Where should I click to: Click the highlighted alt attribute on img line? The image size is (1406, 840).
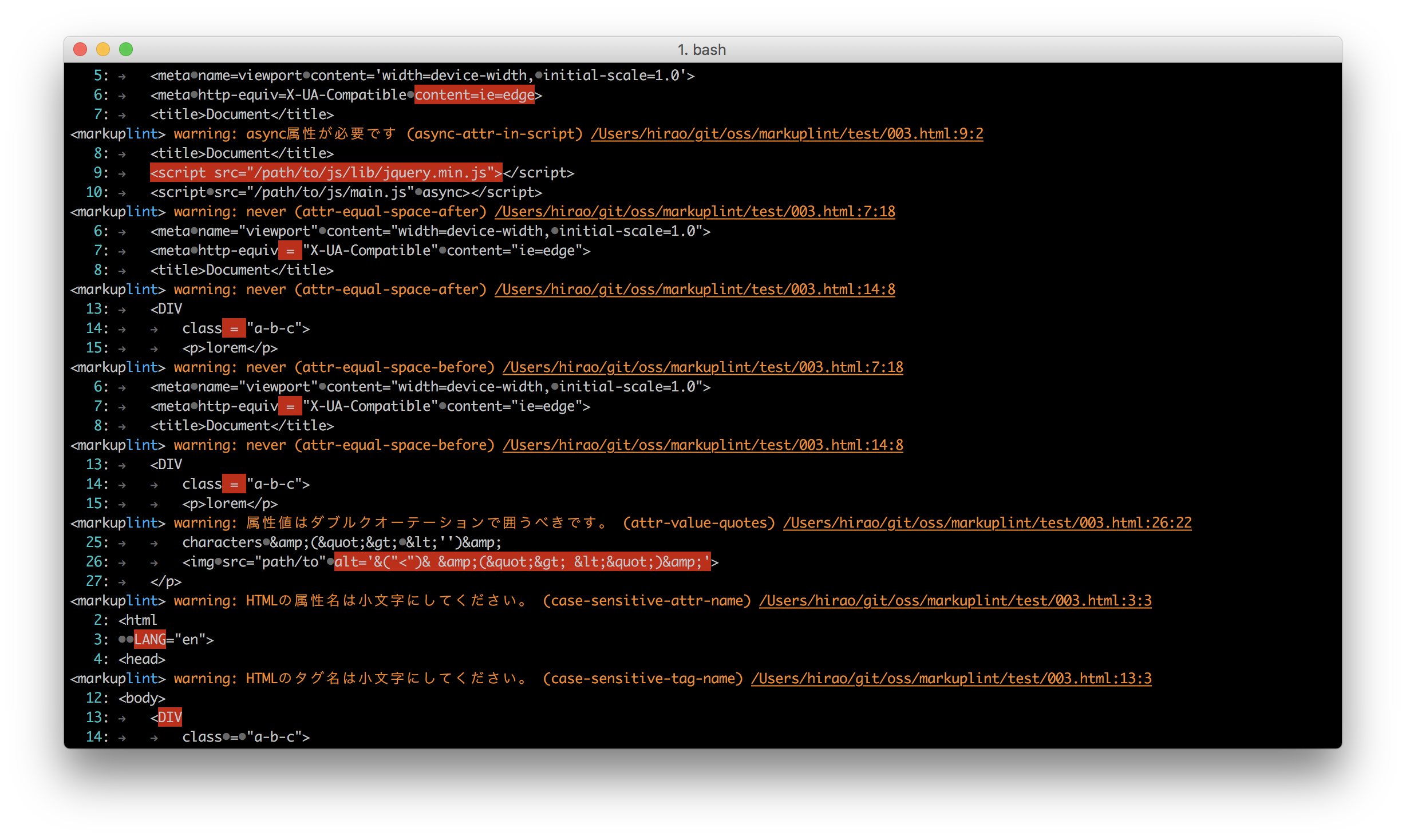click(x=522, y=562)
